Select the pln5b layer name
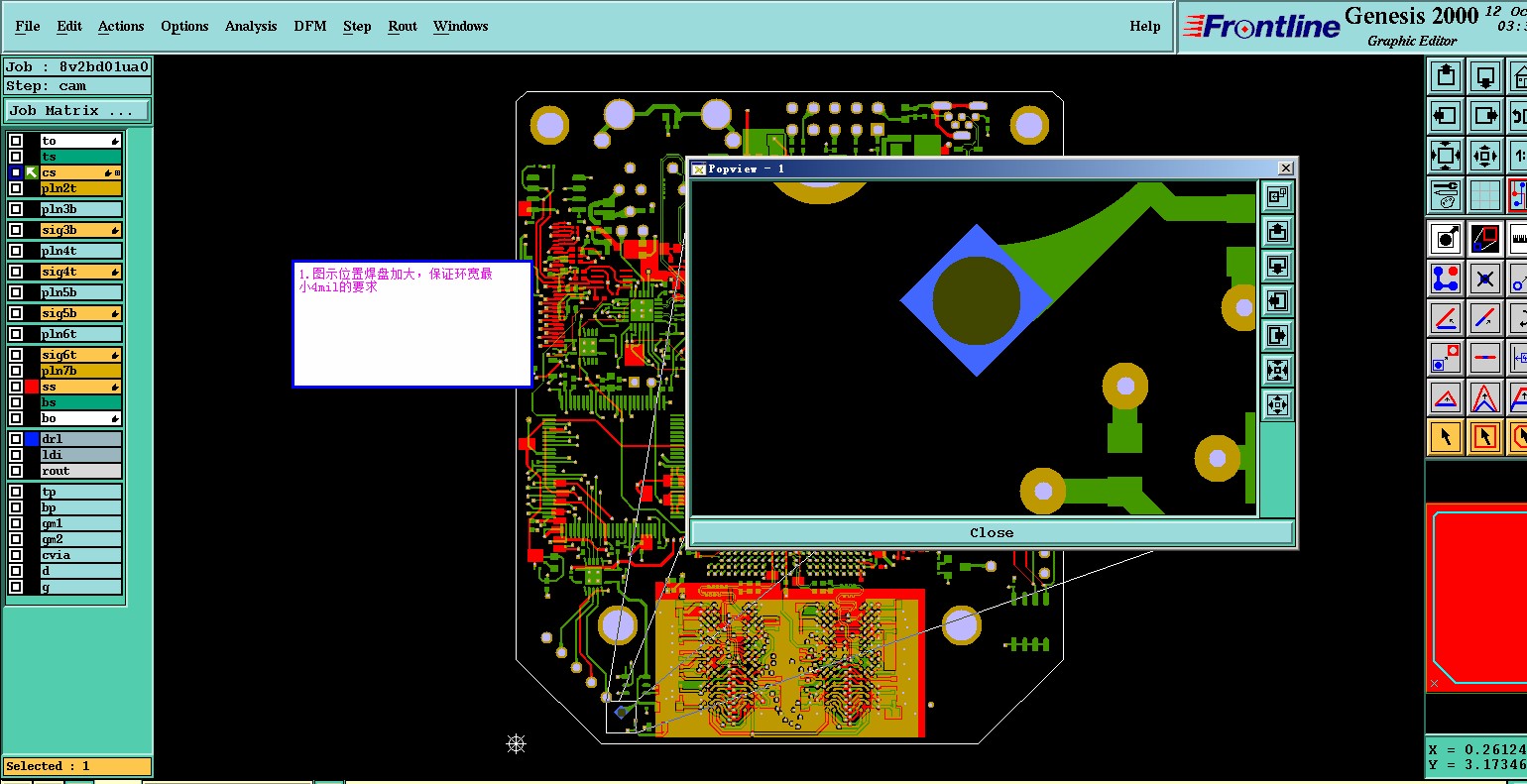This screenshot has width=1527, height=784. pyautogui.click(x=81, y=292)
